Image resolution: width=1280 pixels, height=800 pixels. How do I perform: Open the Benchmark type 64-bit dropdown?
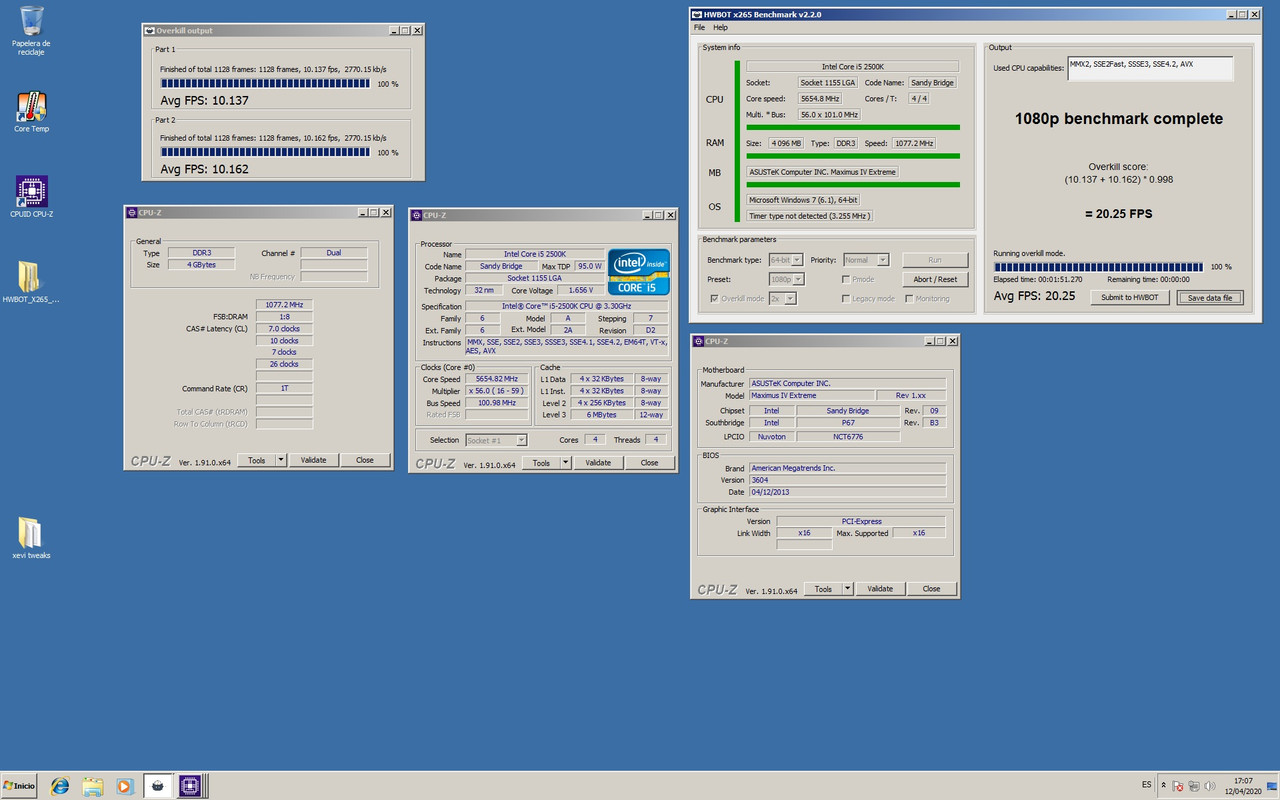[785, 260]
